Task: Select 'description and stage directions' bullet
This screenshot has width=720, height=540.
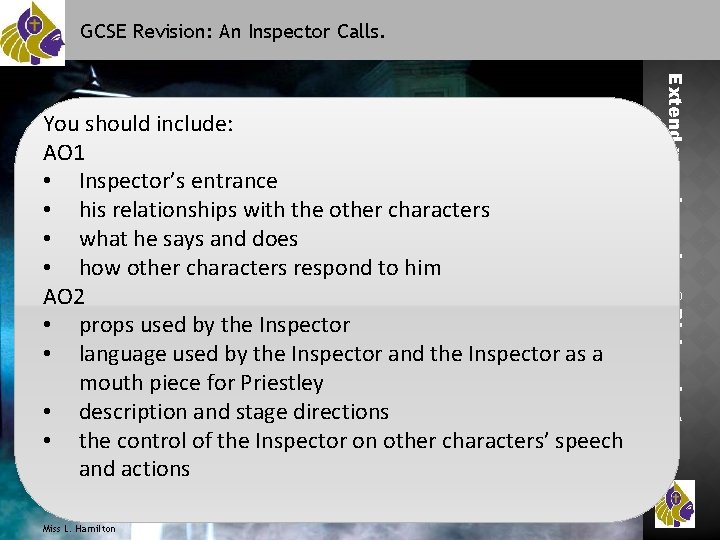Action: click(234, 411)
